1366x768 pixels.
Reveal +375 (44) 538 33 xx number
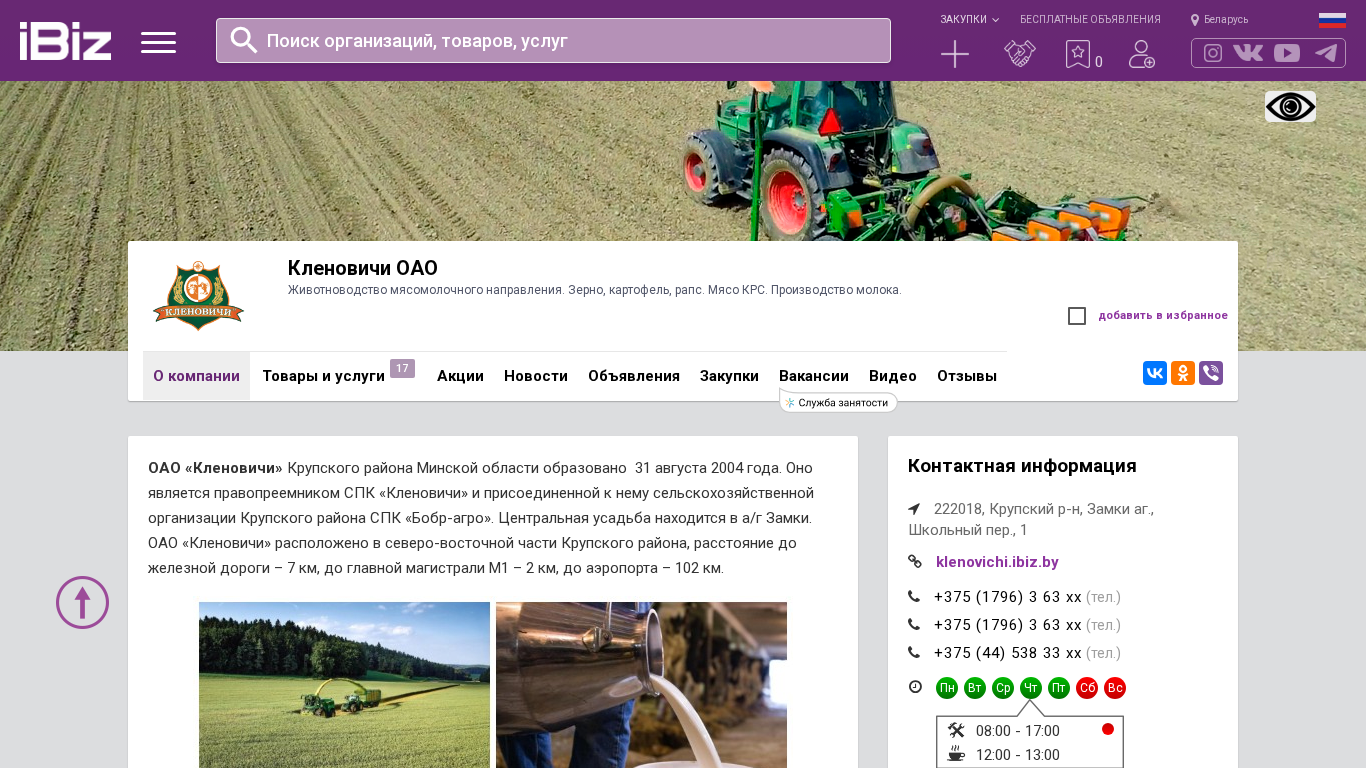tap(1008, 653)
